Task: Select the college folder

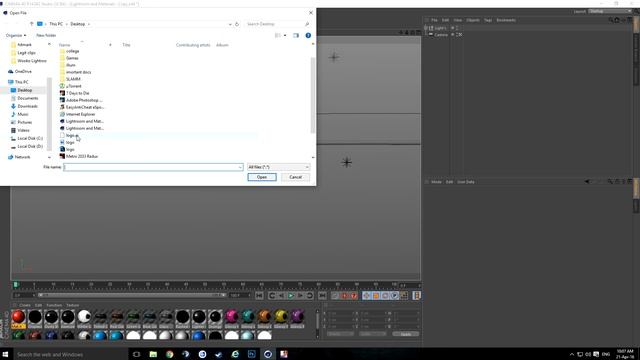Action: point(72,51)
